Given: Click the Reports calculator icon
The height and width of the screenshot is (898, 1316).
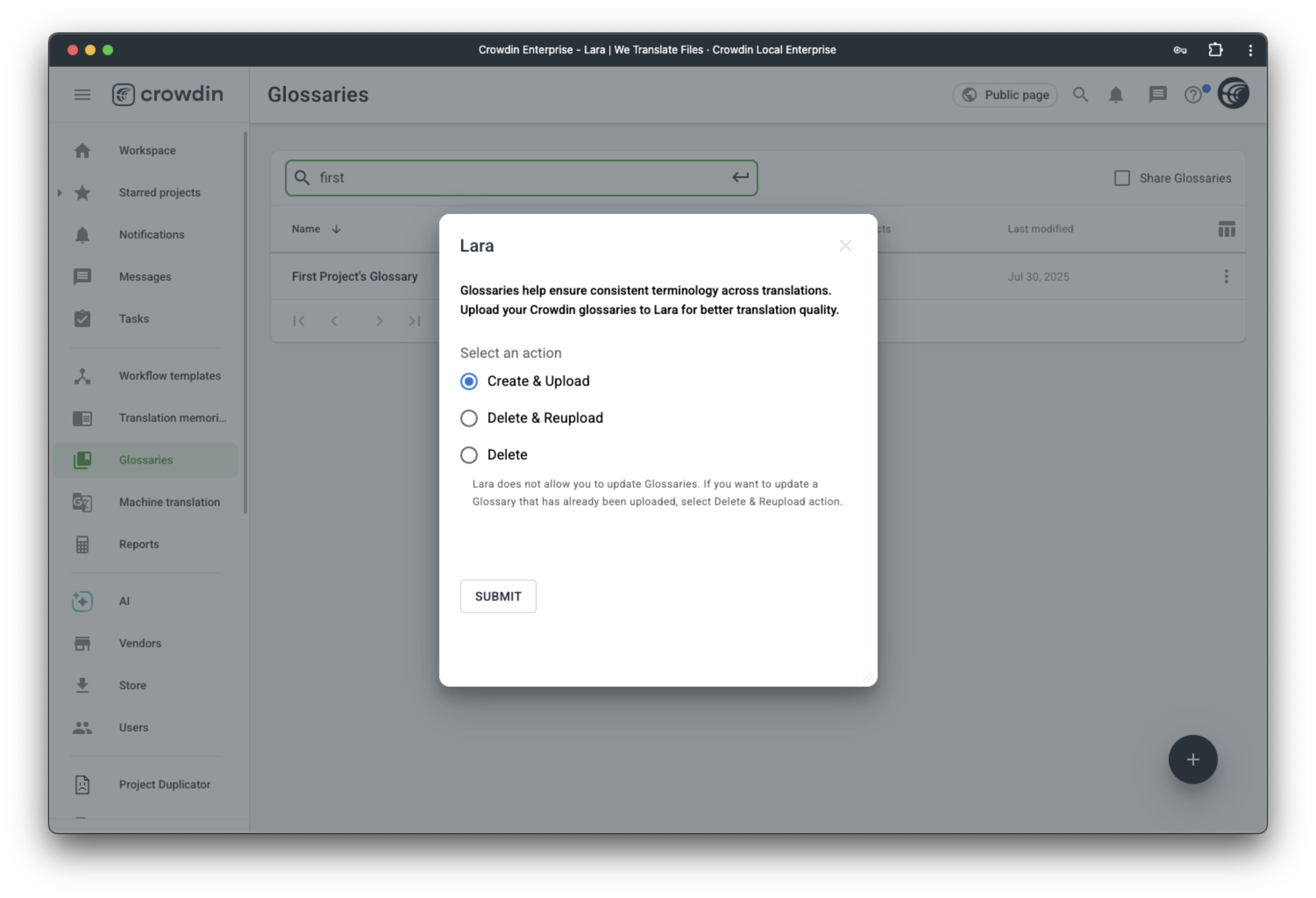Looking at the screenshot, I should [x=82, y=544].
